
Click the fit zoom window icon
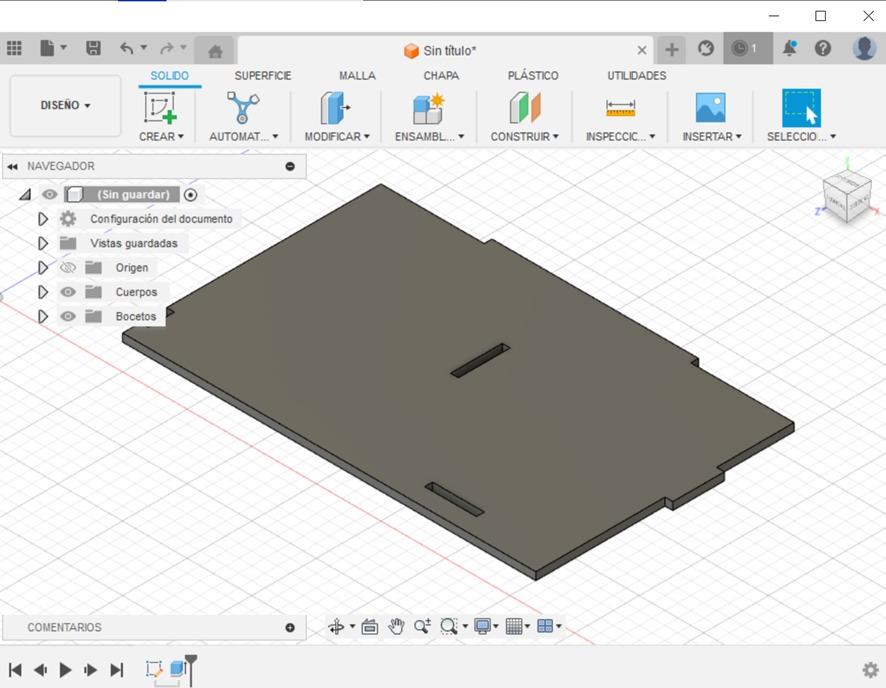point(449,626)
